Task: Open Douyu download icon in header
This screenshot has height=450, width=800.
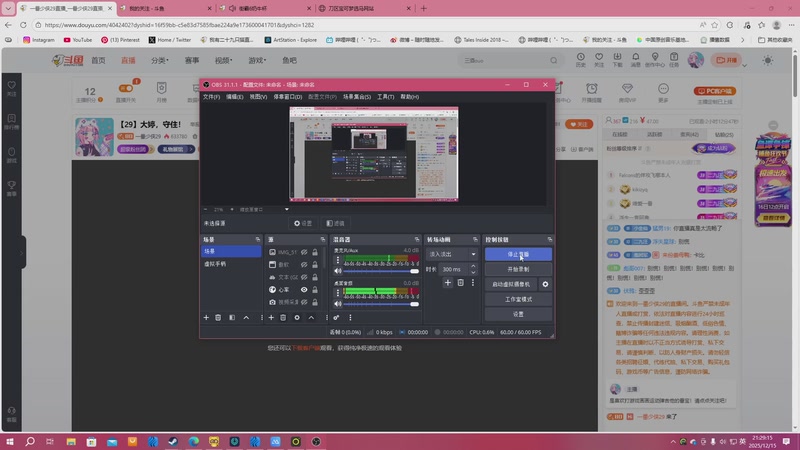Action: pyautogui.click(x=617, y=59)
